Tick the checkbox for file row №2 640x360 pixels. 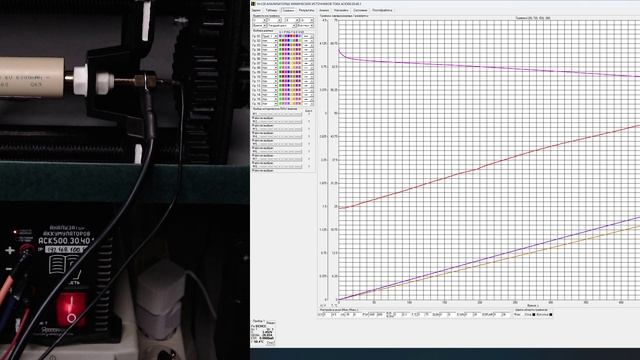coord(309,121)
